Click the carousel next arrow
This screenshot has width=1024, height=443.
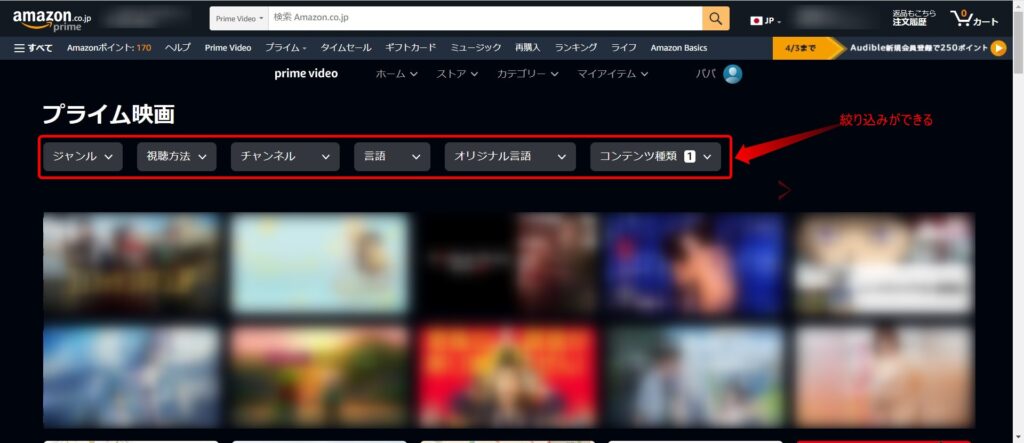(784, 190)
